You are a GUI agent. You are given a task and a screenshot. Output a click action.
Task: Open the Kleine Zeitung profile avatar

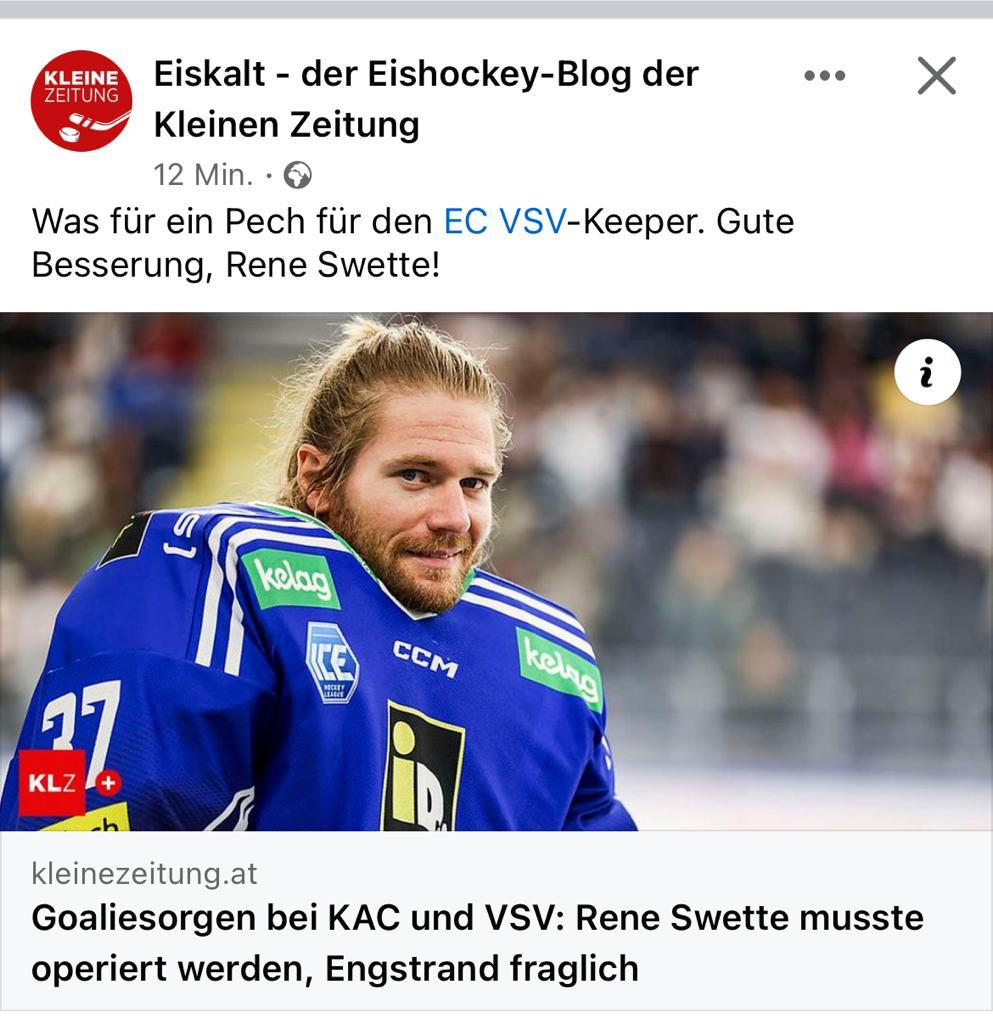(82, 101)
